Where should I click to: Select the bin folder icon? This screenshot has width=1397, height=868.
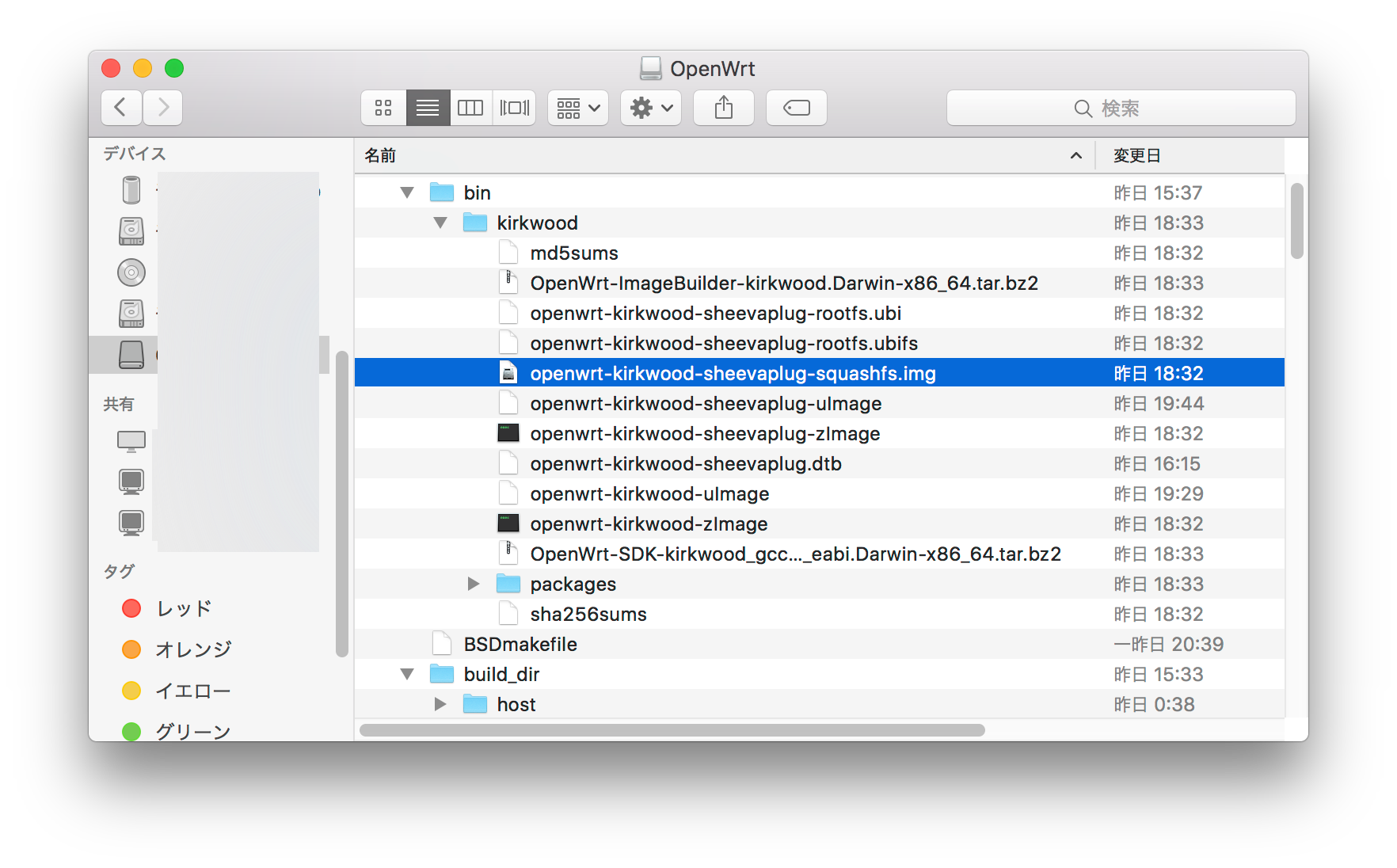click(442, 192)
